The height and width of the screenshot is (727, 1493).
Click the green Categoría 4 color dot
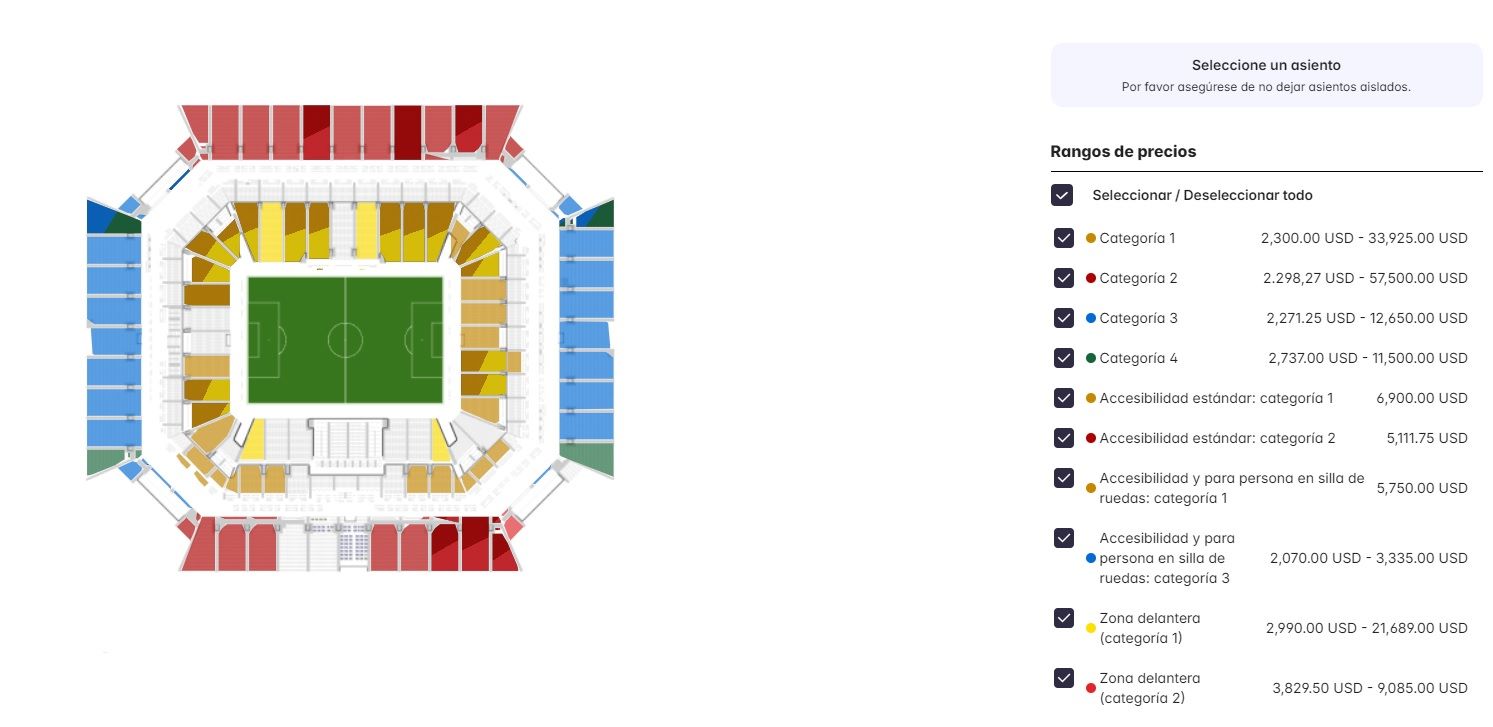point(1091,358)
